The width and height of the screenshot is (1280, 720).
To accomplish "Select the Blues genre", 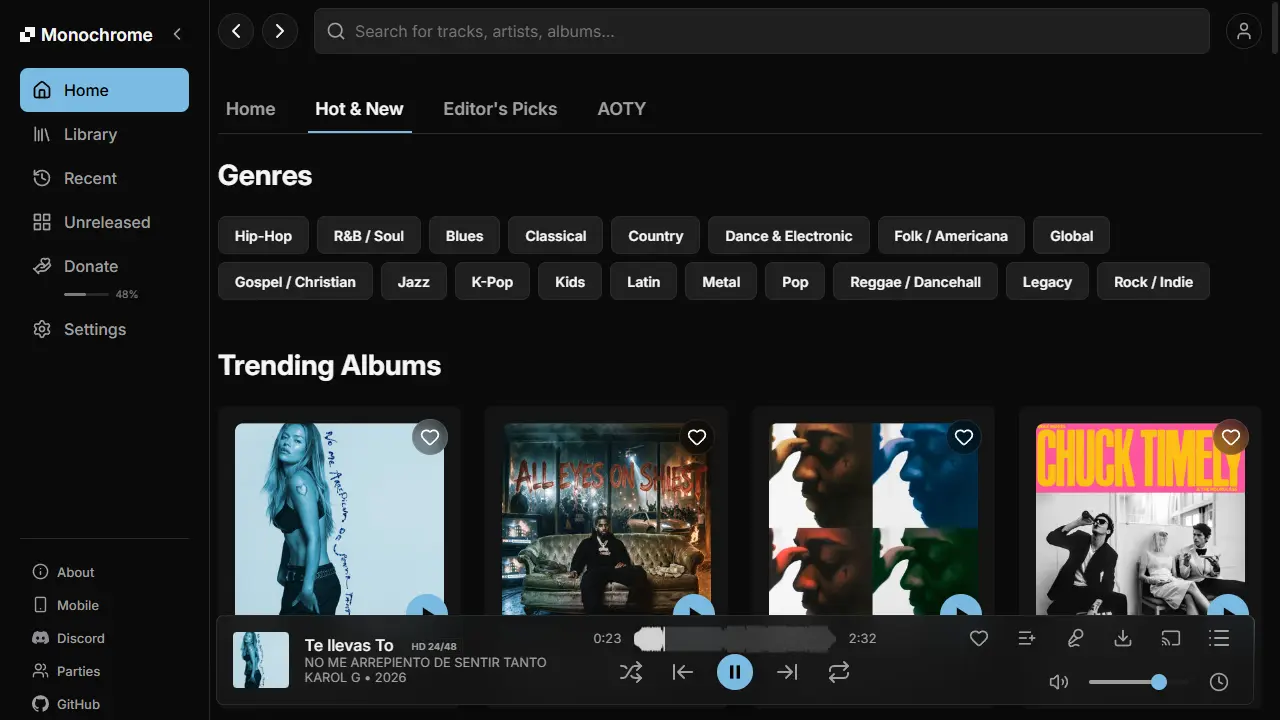I will pos(464,236).
